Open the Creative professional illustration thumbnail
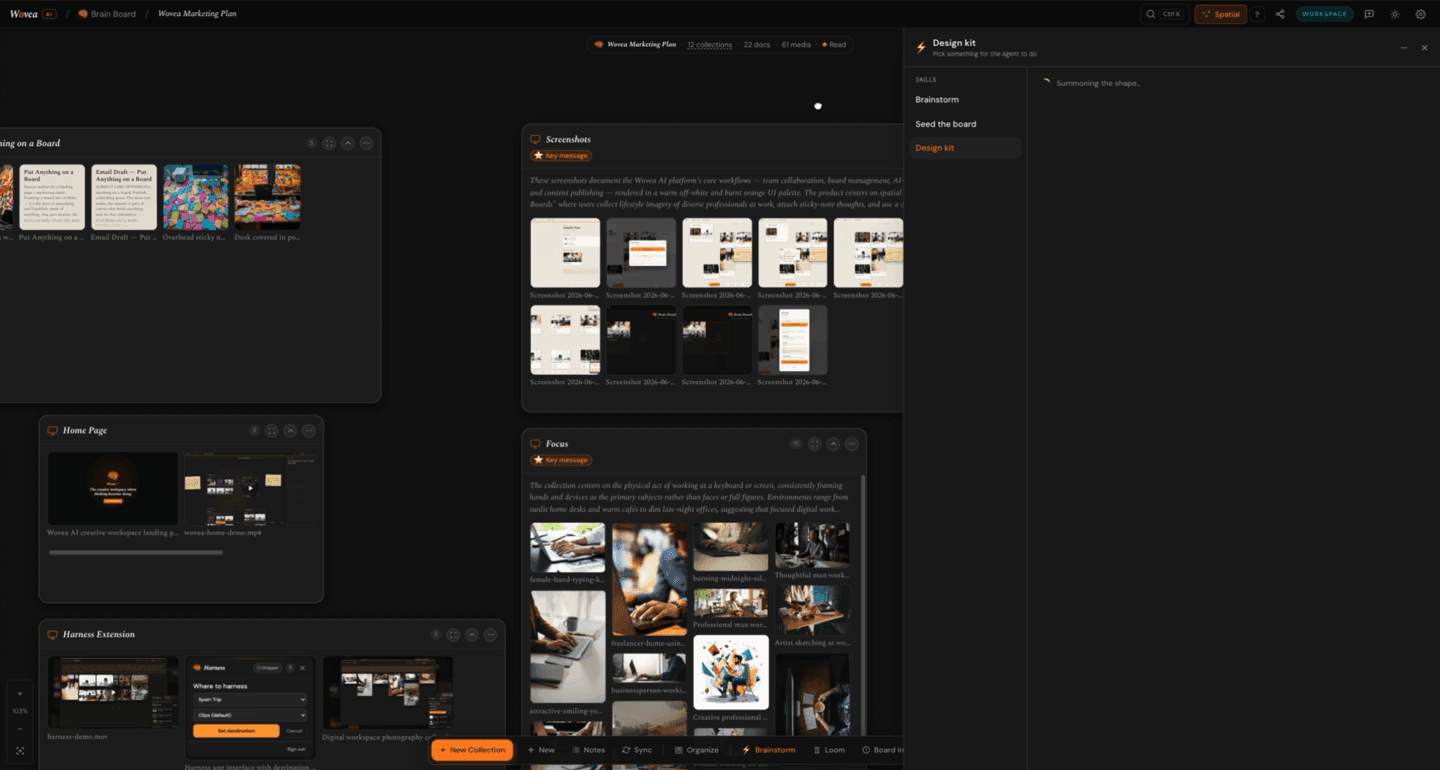1440x770 pixels. [x=731, y=672]
